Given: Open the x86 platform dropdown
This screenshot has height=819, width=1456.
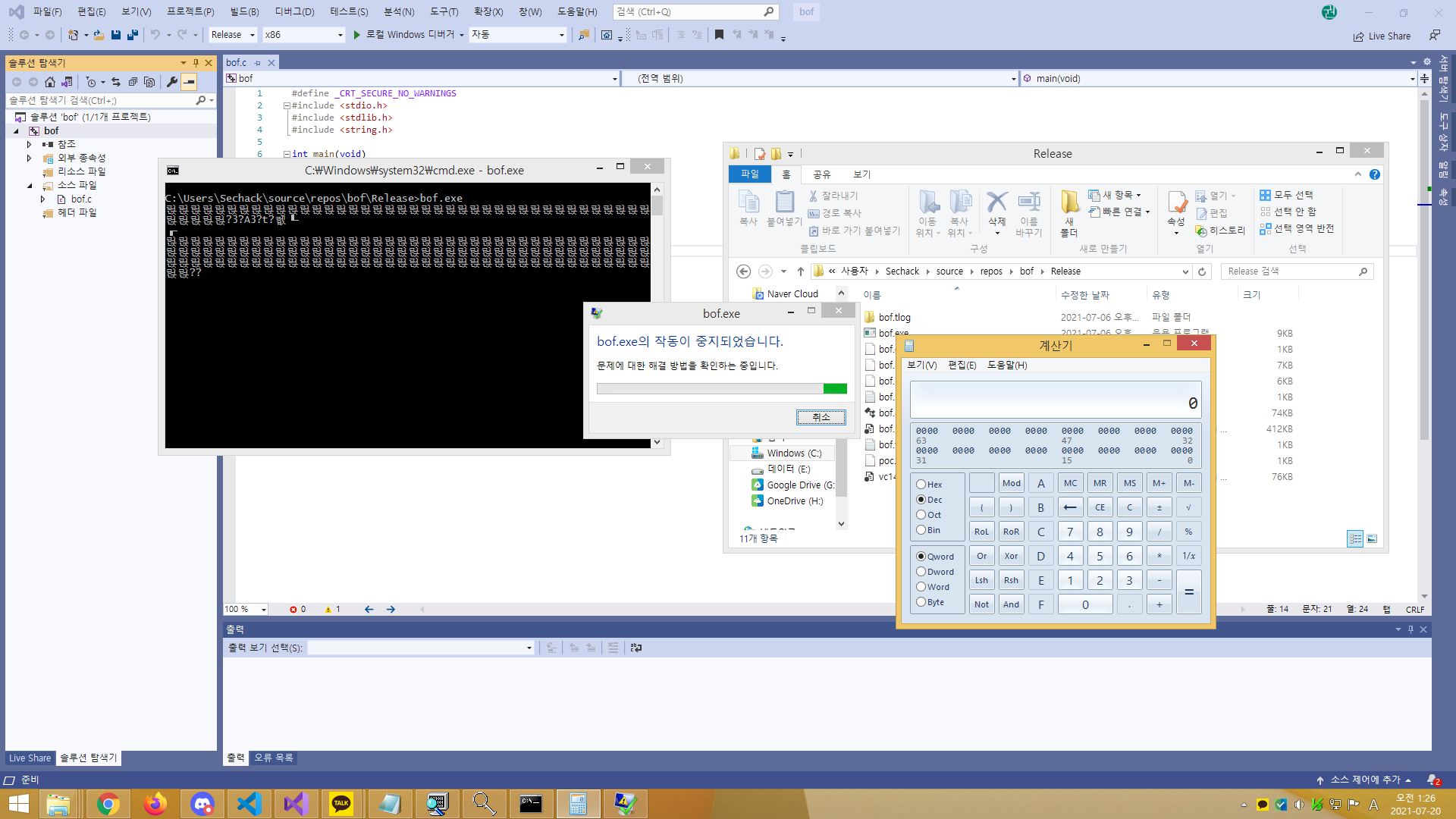Looking at the screenshot, I should click(x=303, y=35).
